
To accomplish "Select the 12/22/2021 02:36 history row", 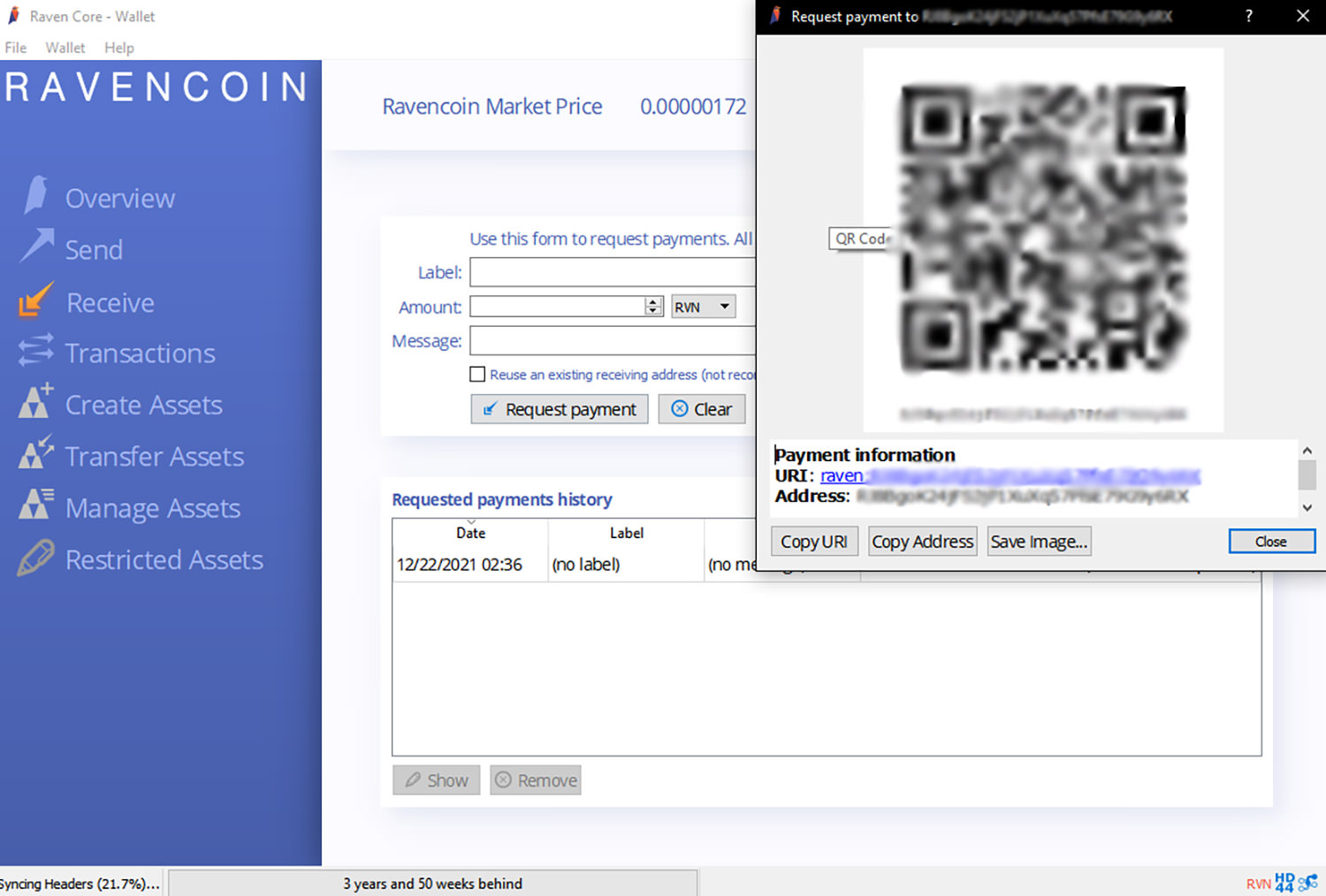I will pos(827,564).
